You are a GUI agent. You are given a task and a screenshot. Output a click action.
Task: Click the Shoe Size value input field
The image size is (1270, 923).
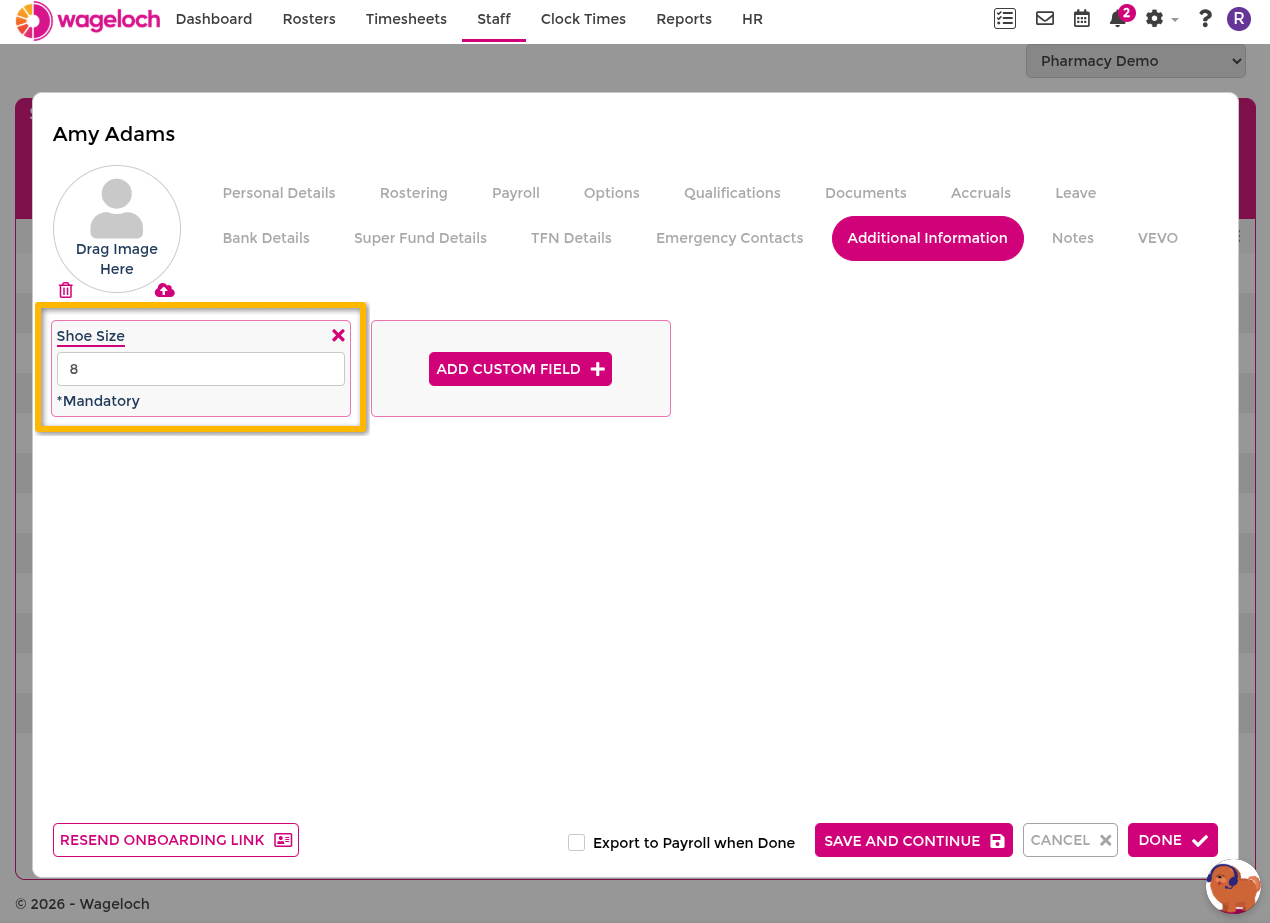tap(201, 369)
